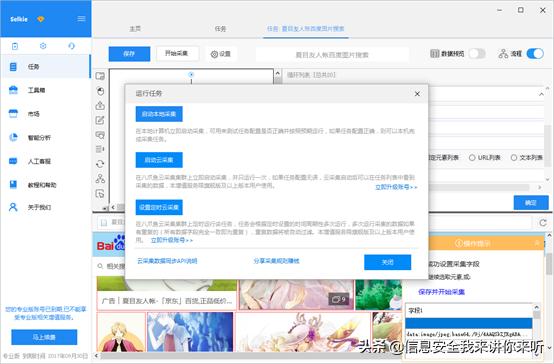Click the blue 保存 save button
This screenshot has width=554, height=364.
tap(129, 54)
